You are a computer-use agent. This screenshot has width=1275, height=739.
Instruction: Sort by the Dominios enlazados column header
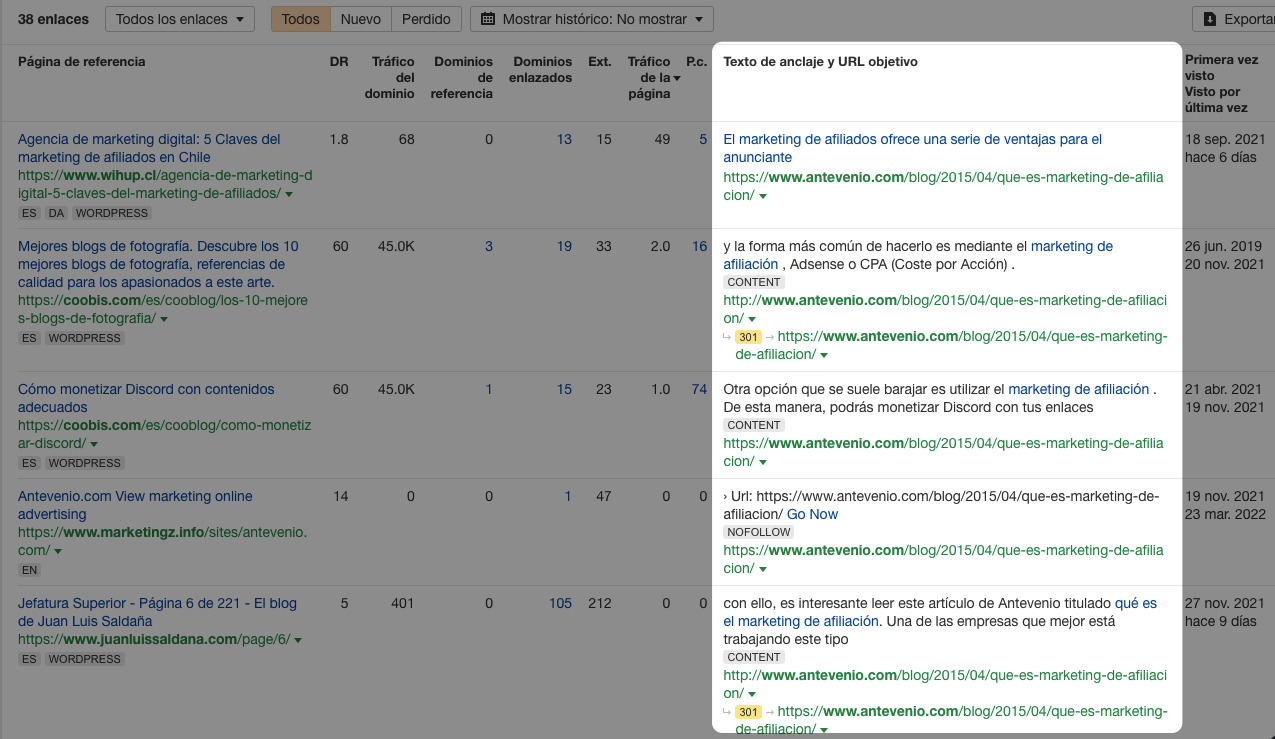542,70
